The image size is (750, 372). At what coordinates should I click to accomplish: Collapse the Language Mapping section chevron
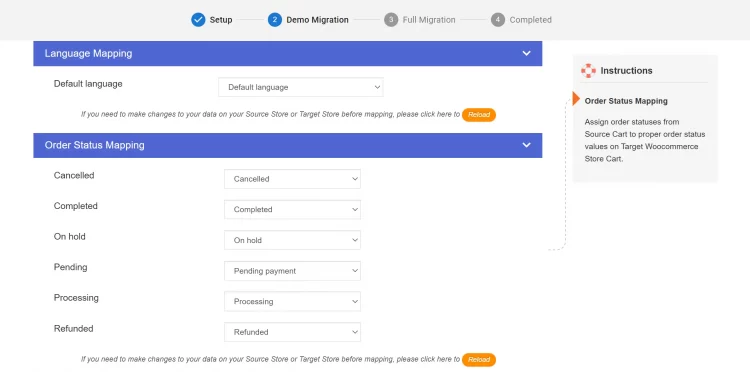(526, 53)
